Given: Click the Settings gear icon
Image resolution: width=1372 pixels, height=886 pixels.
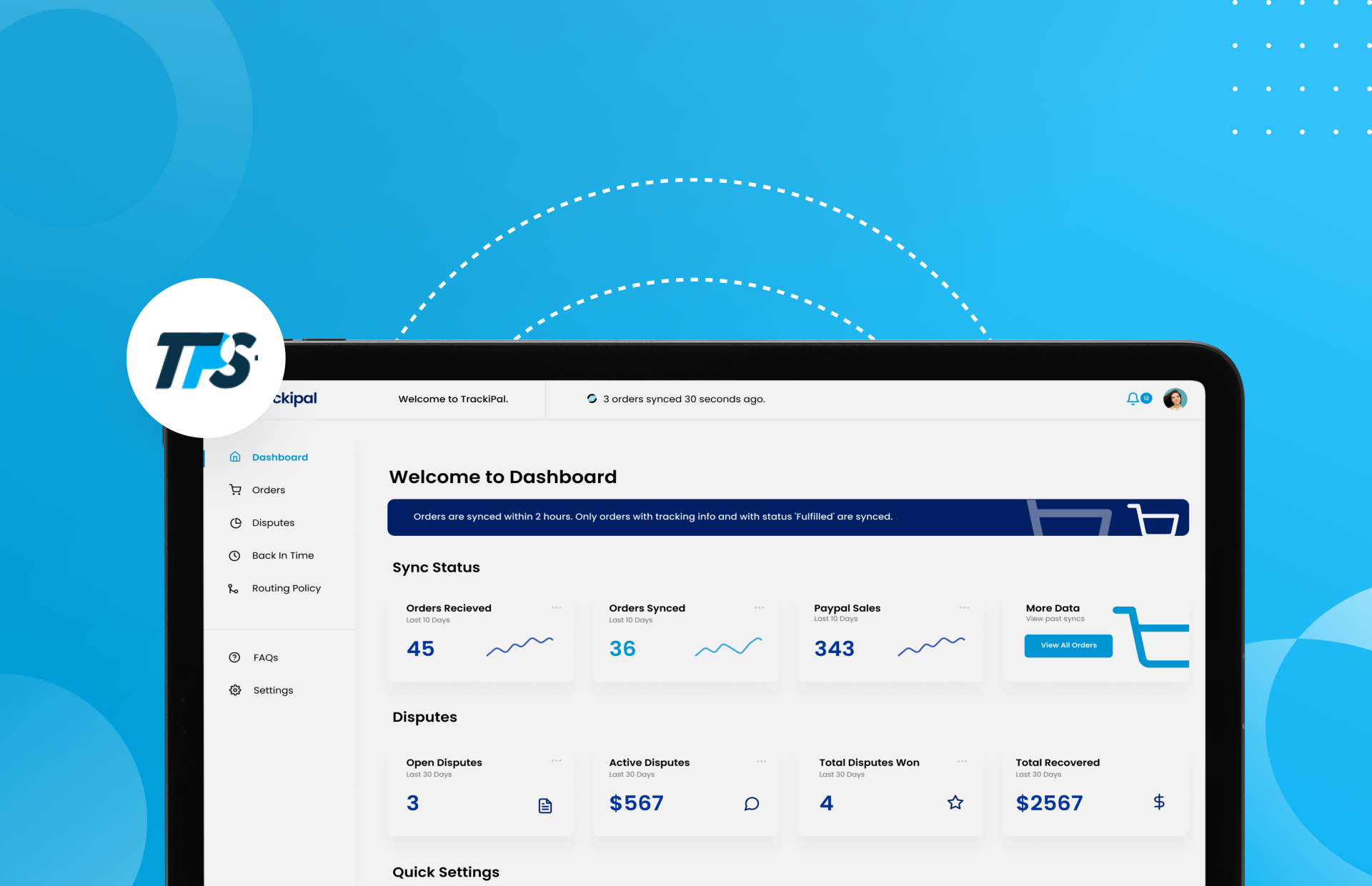Looking at the screenshot, I should pos(235,690).
